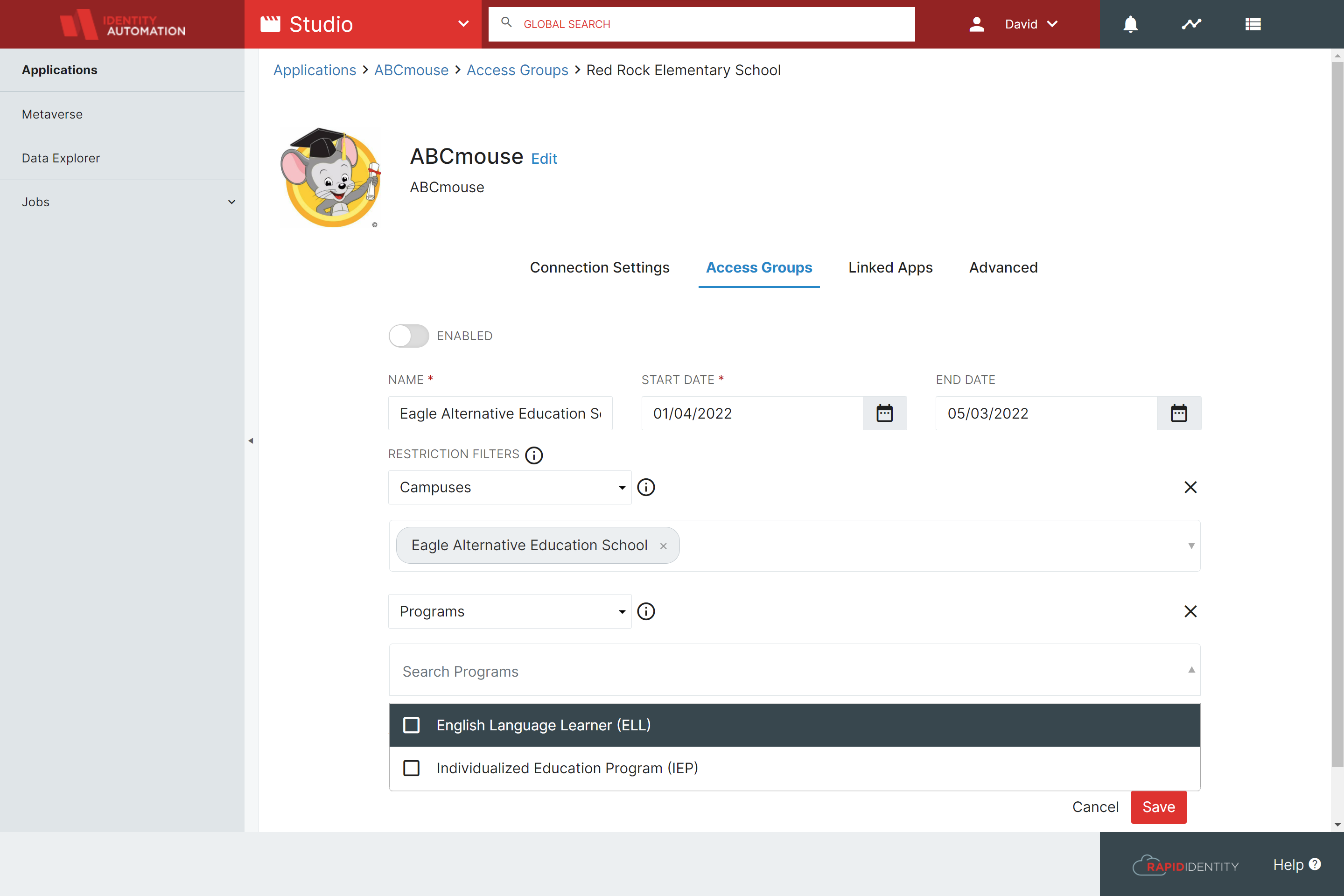This screenshot has width=1344, height=896.
Task: Open the list view icon in header
Action: pyautogui.click(x=1253, y=24)
